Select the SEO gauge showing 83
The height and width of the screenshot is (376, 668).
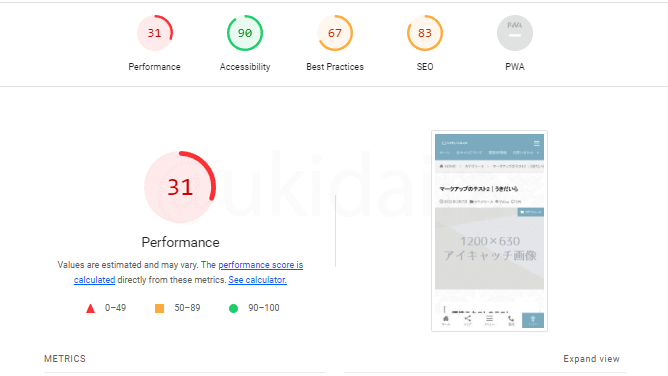click(425, 33)
